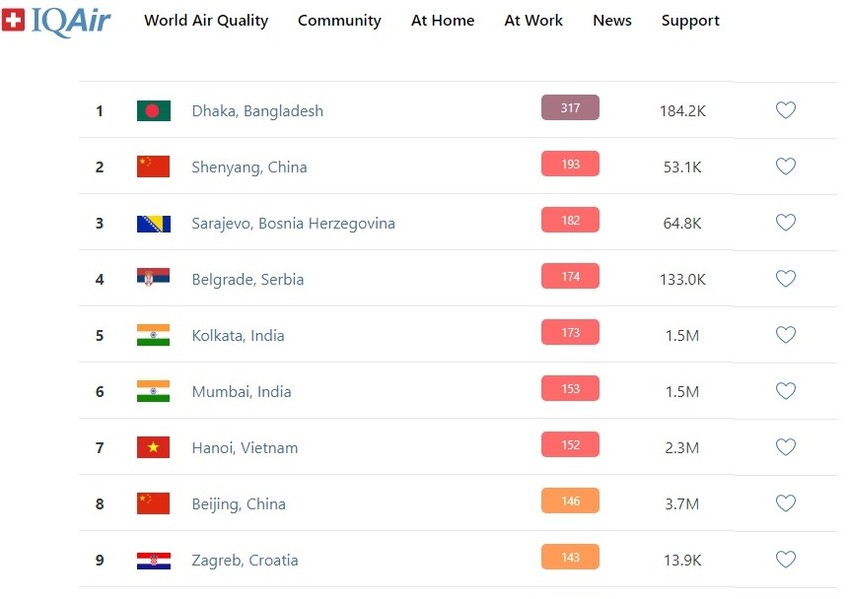Open the Mumbai, India city link
This screenshot has width=850, height=599.
point(241,392)
